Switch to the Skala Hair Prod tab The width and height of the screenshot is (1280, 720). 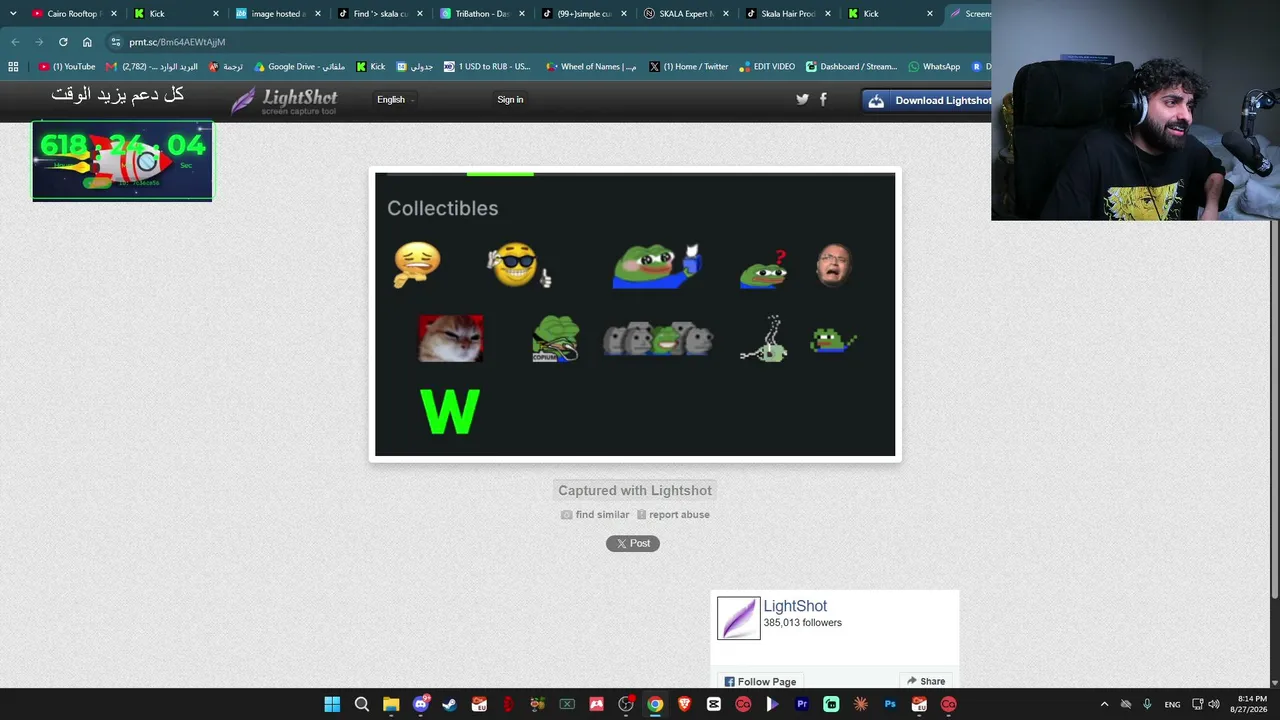tap(789, 14)
